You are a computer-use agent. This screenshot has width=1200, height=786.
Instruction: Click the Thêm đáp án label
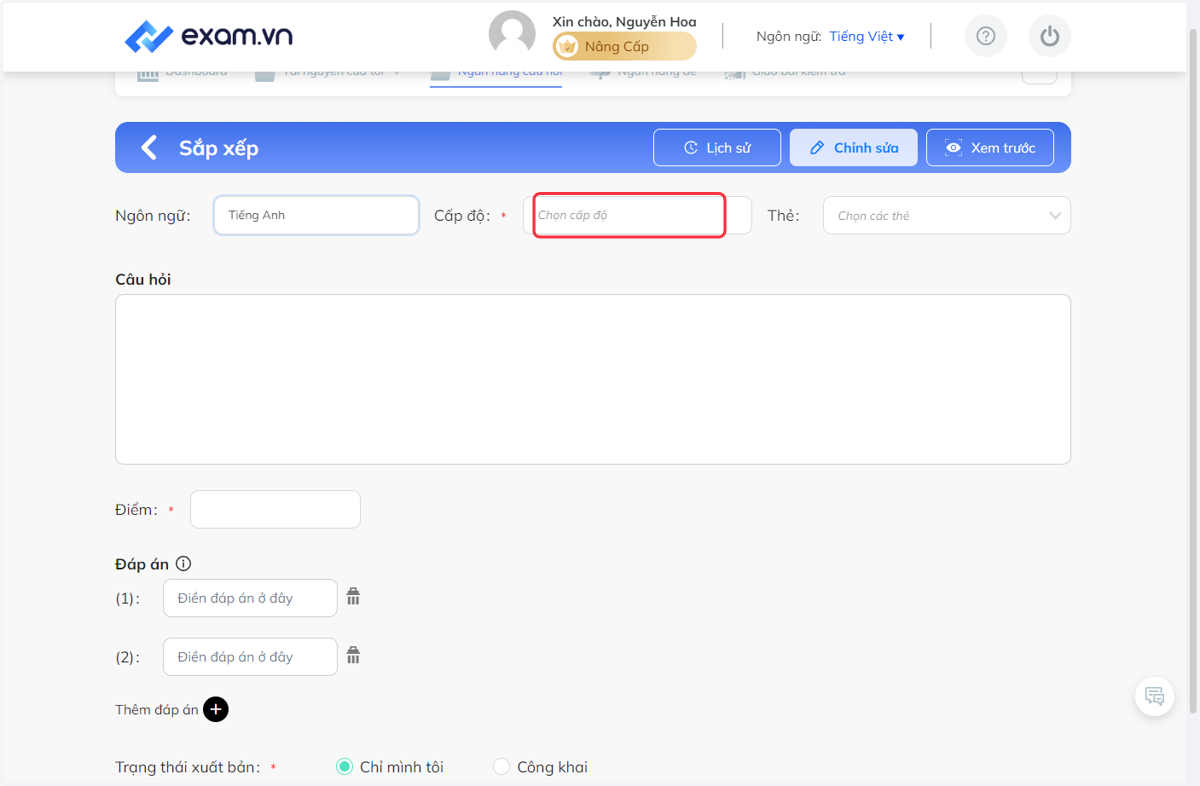157,709
